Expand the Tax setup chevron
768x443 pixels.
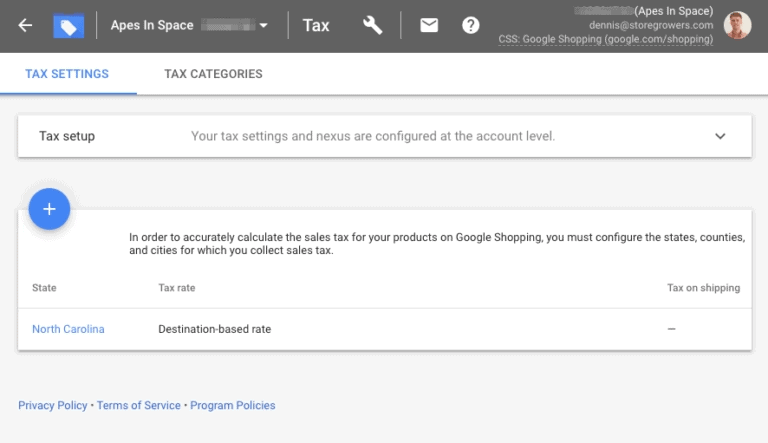(x=720, y=136)
